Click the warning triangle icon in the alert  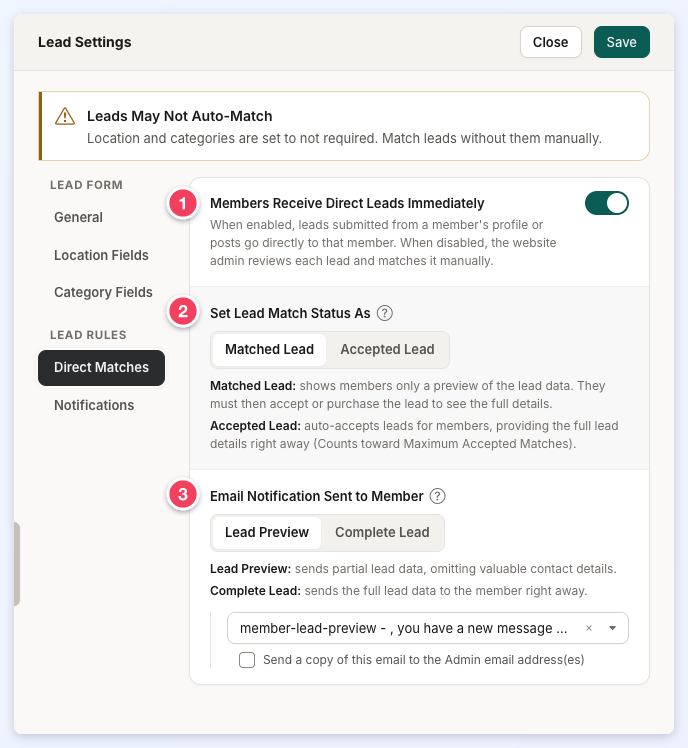(x=65, y=116)
